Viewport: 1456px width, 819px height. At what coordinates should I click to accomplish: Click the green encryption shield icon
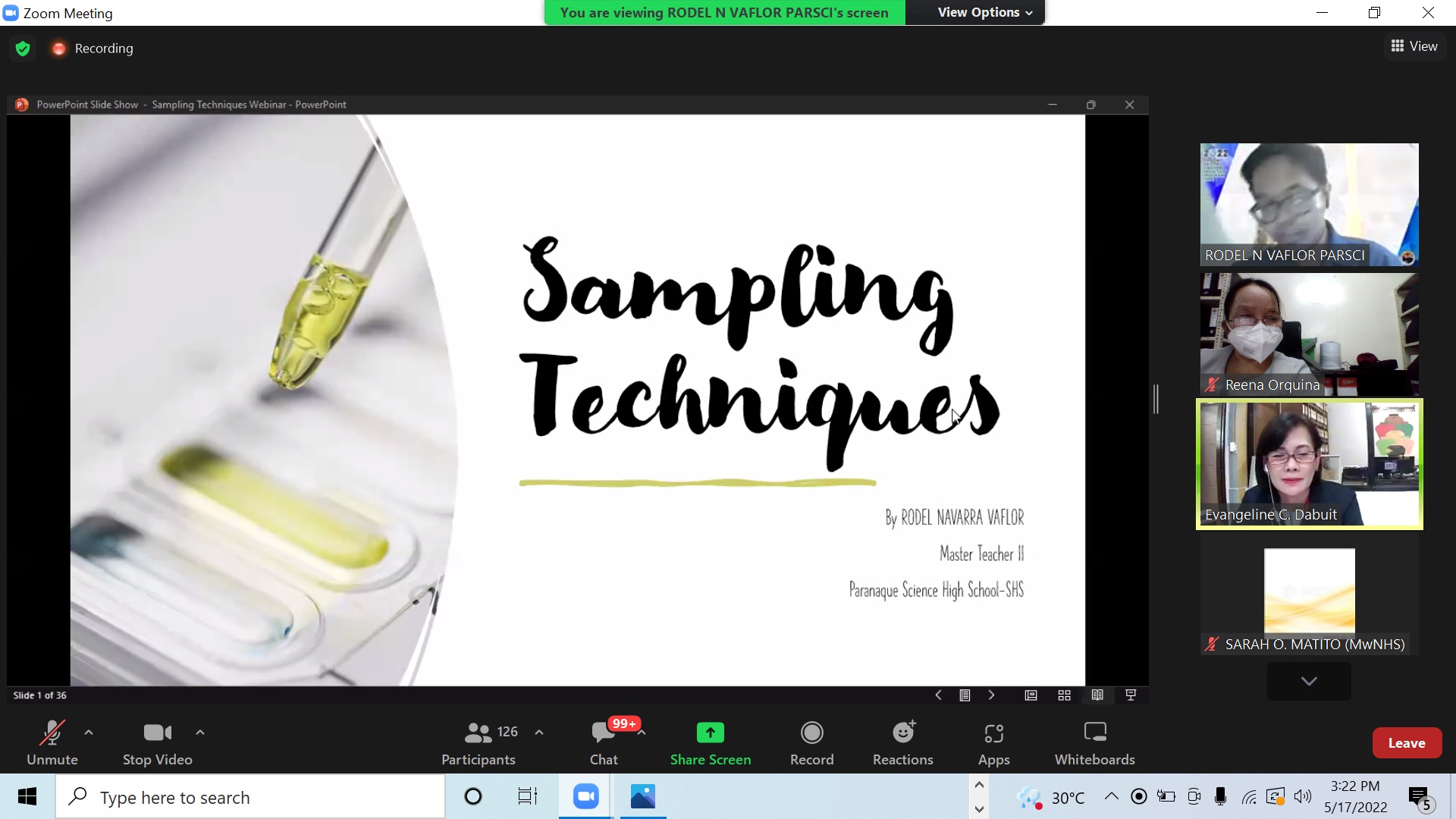23,49
